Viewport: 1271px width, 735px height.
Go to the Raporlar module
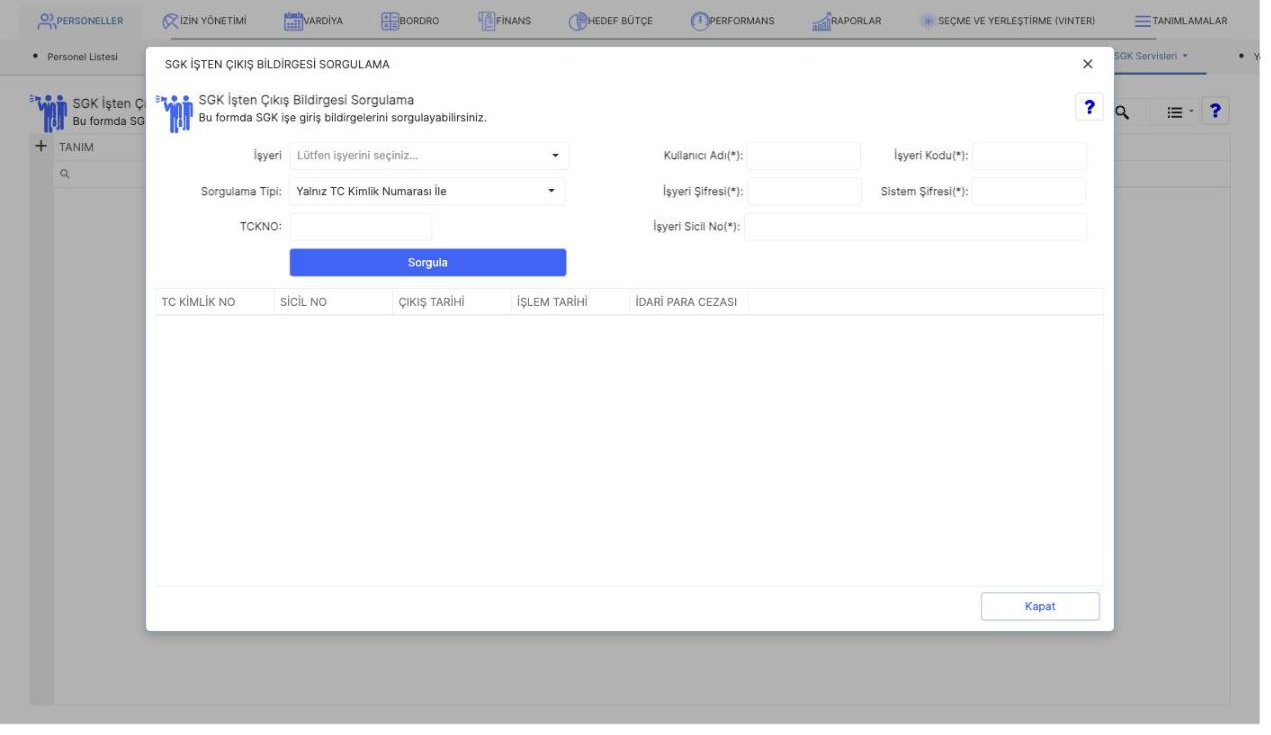(x=846, y=21)
